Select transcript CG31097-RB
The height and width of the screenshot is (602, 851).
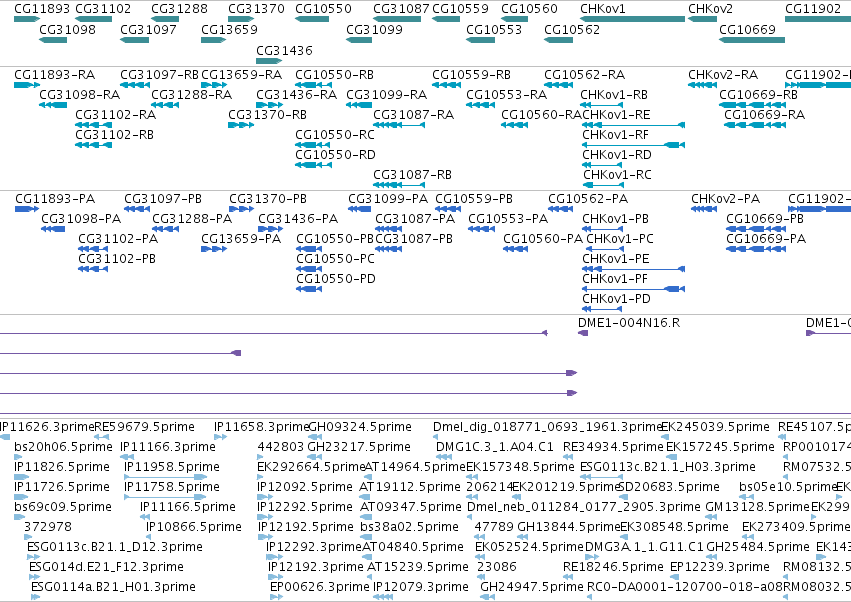[x=159, y=74]
